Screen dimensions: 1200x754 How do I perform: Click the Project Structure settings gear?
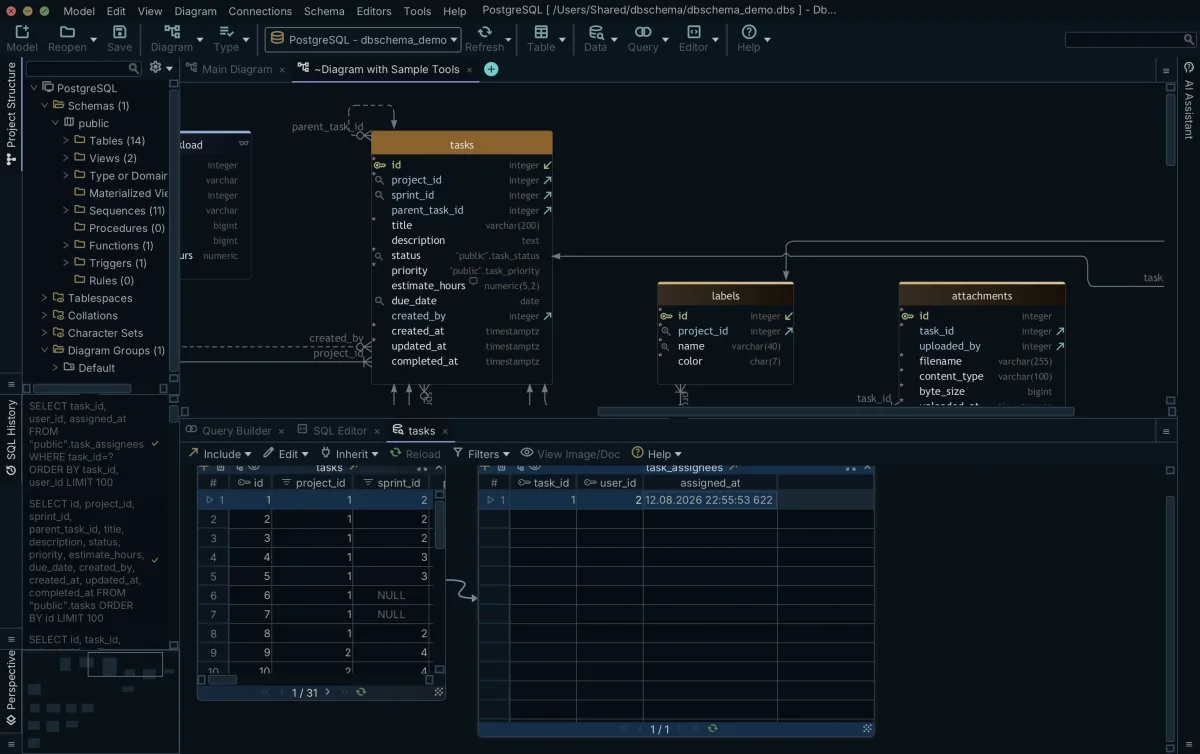(155, 68)
